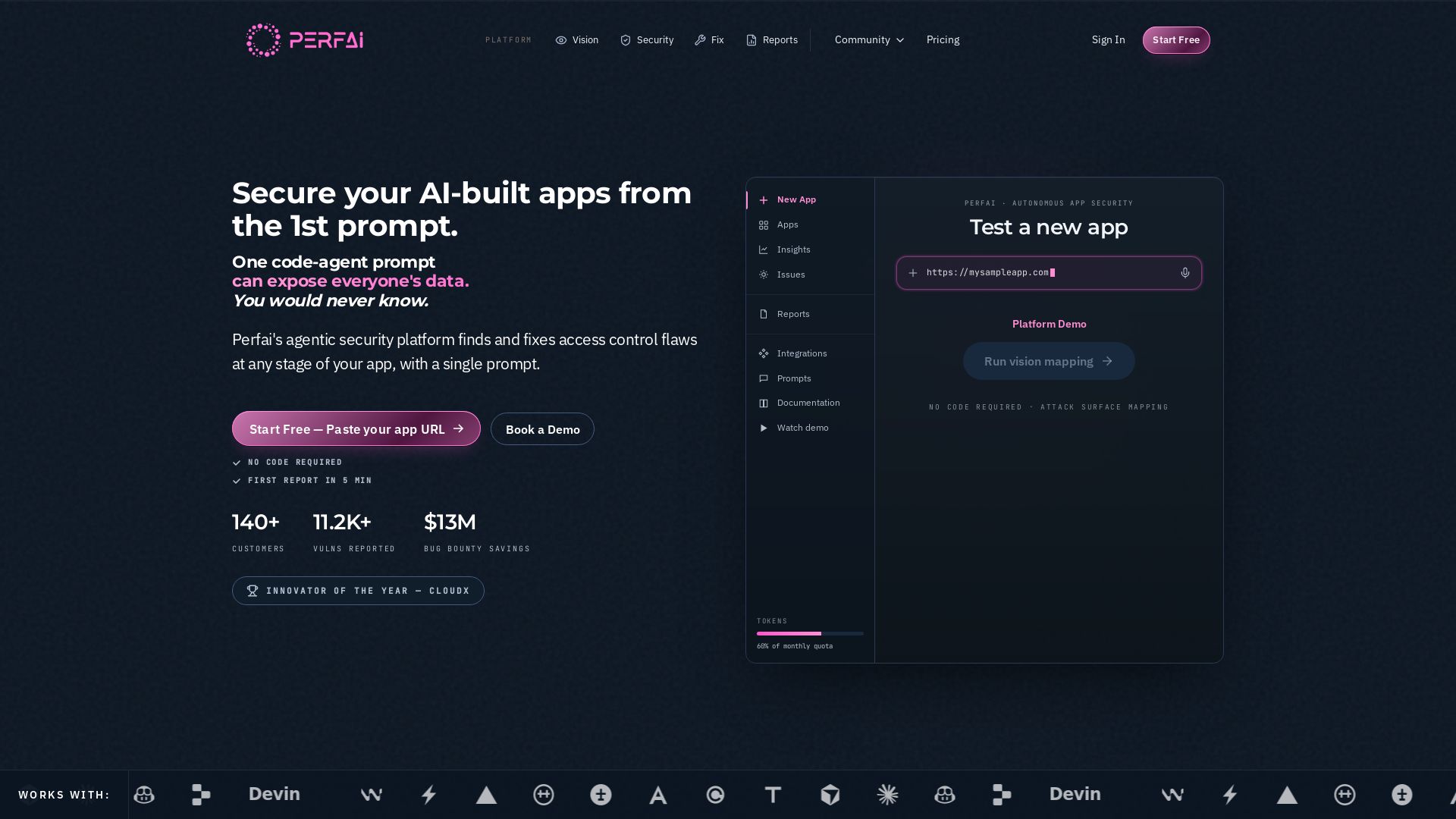Click Start Free — Paste your app URL

point(356,429)
